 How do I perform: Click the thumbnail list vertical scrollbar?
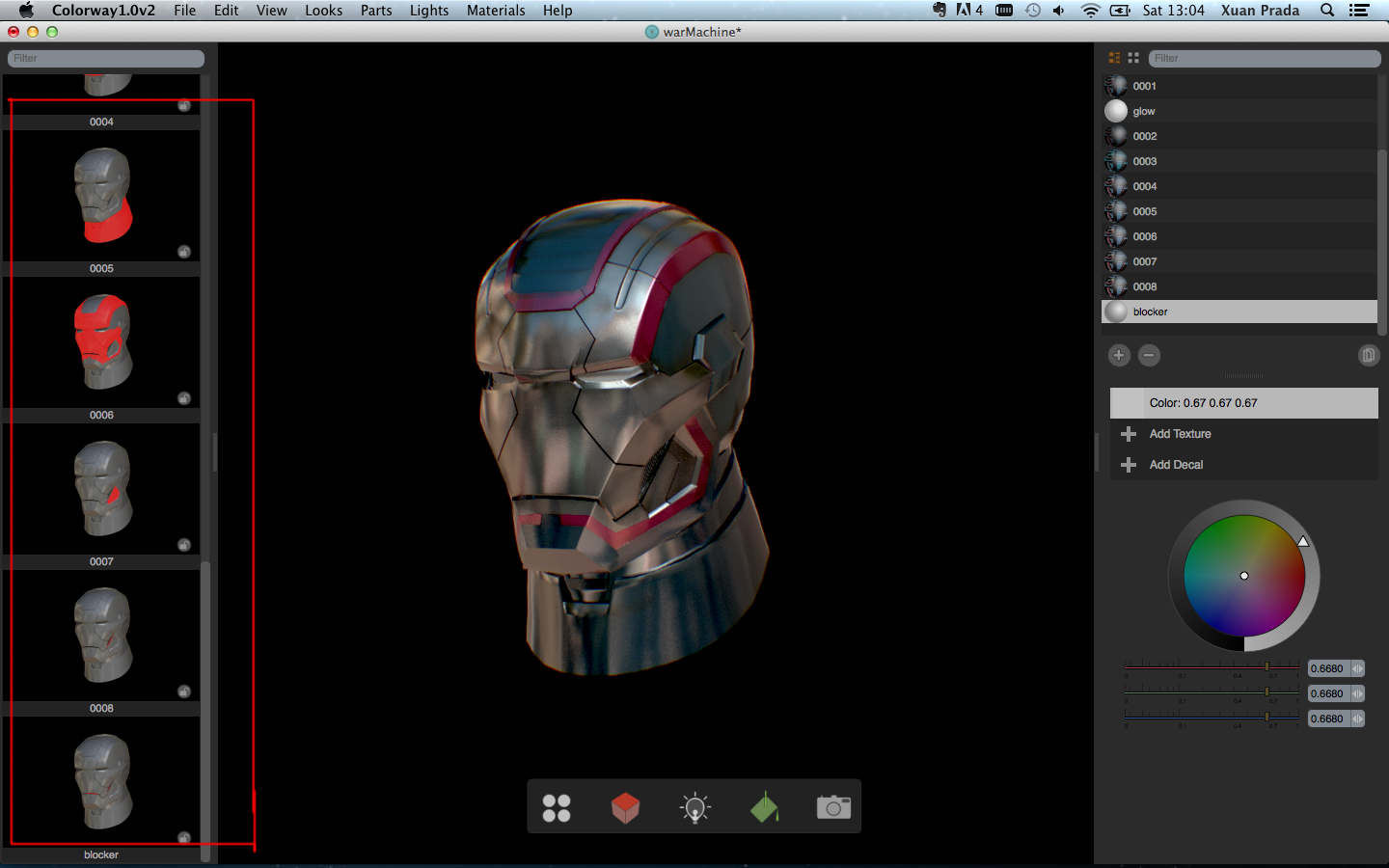point(205,710)
